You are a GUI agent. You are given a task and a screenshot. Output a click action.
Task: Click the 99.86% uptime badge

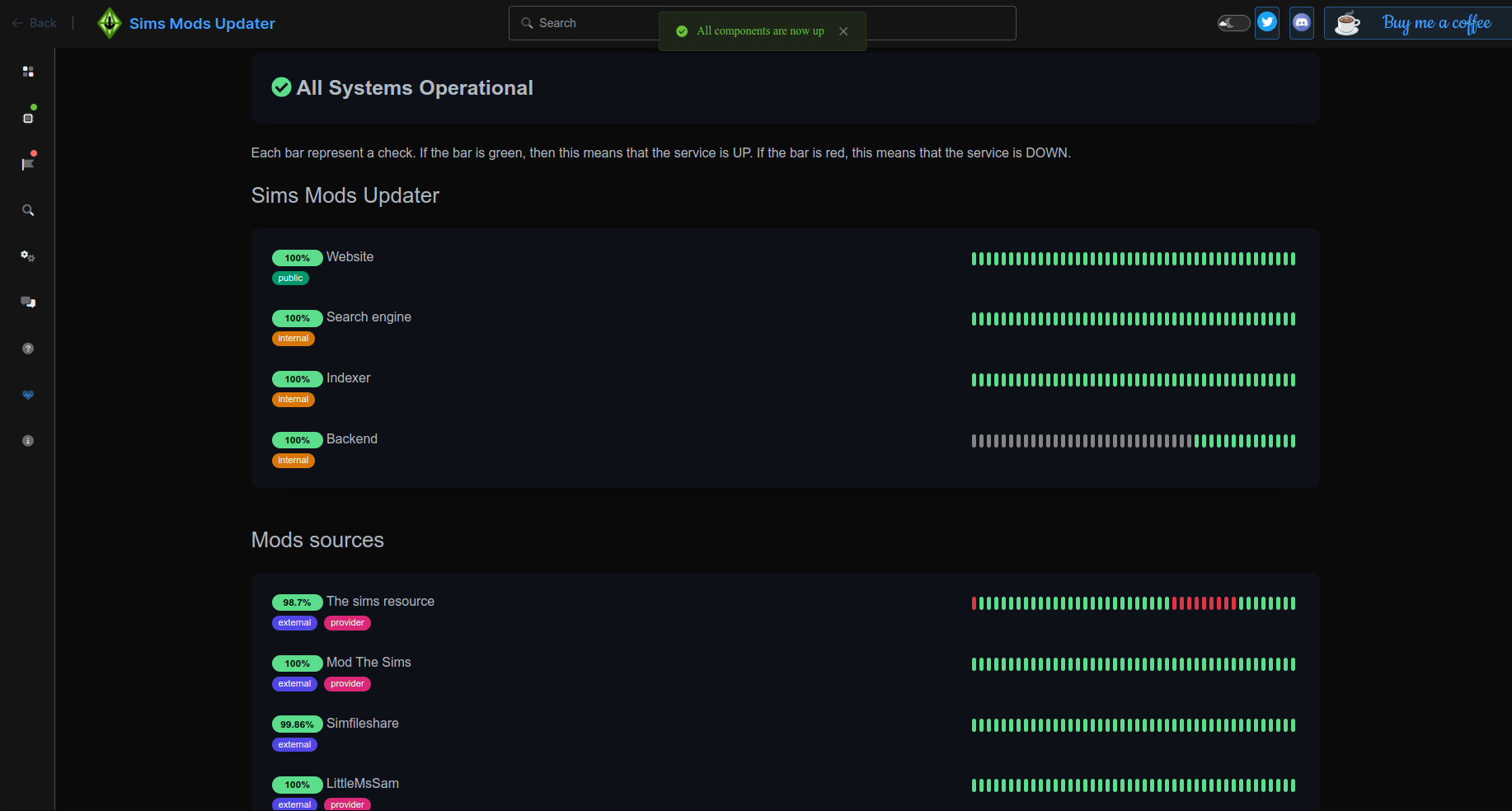click(x=297, y=724)
